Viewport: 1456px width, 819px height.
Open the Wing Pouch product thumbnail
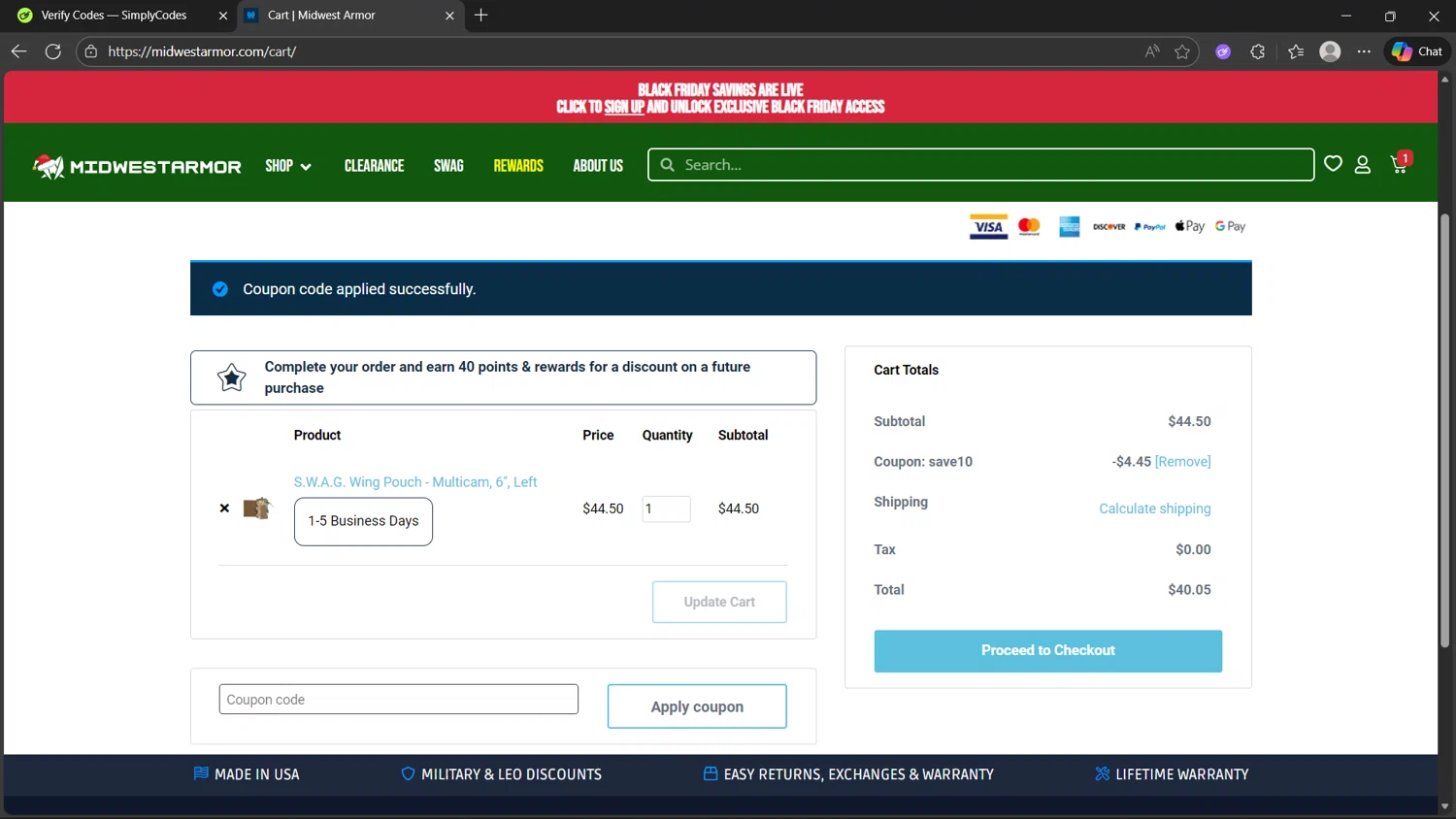point(257,508)
